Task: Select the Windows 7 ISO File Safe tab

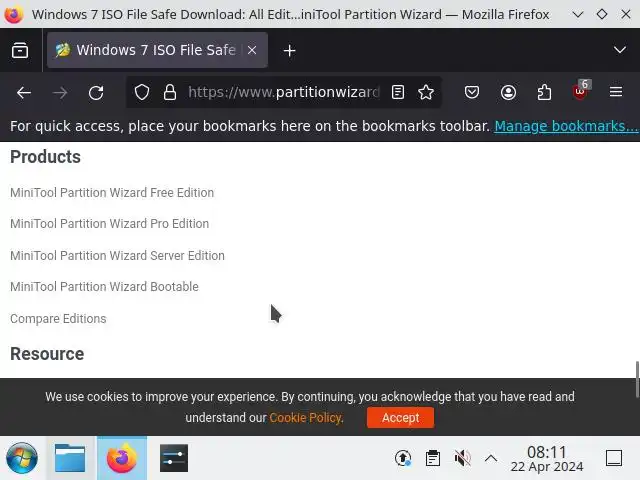Action: click(157, 50)
